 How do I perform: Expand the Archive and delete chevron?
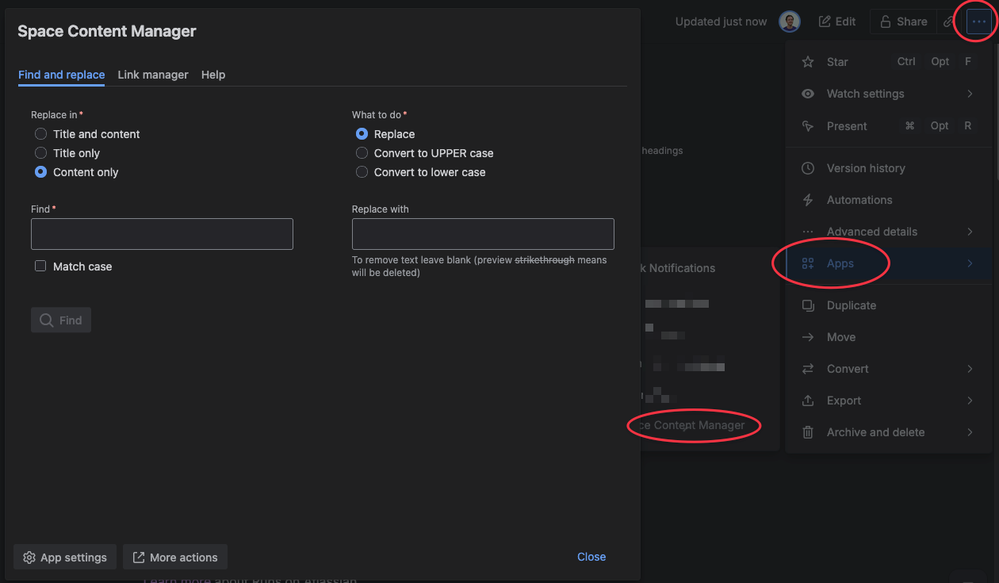pos(970,432)
